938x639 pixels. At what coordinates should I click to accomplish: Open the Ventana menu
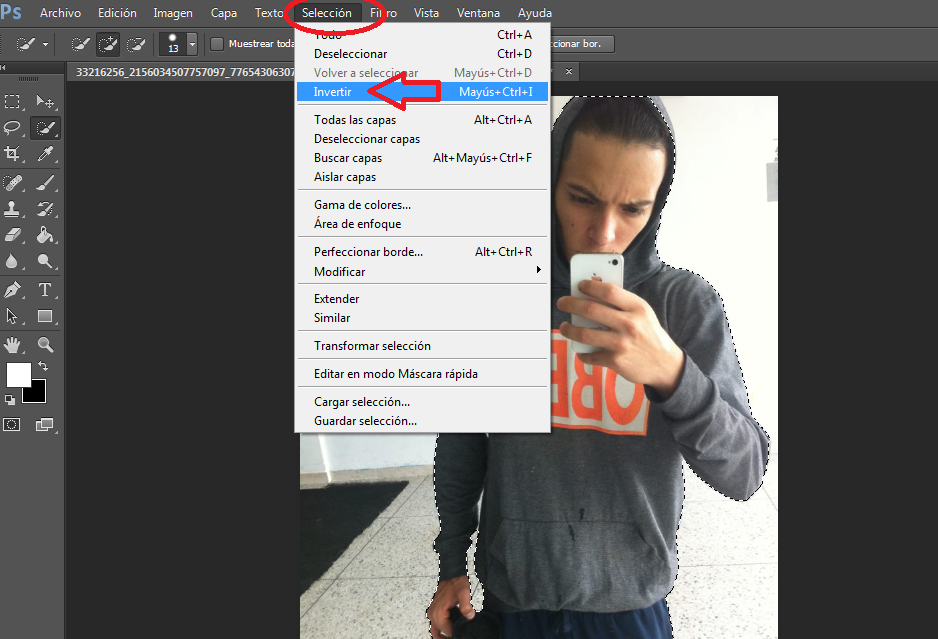478,13
